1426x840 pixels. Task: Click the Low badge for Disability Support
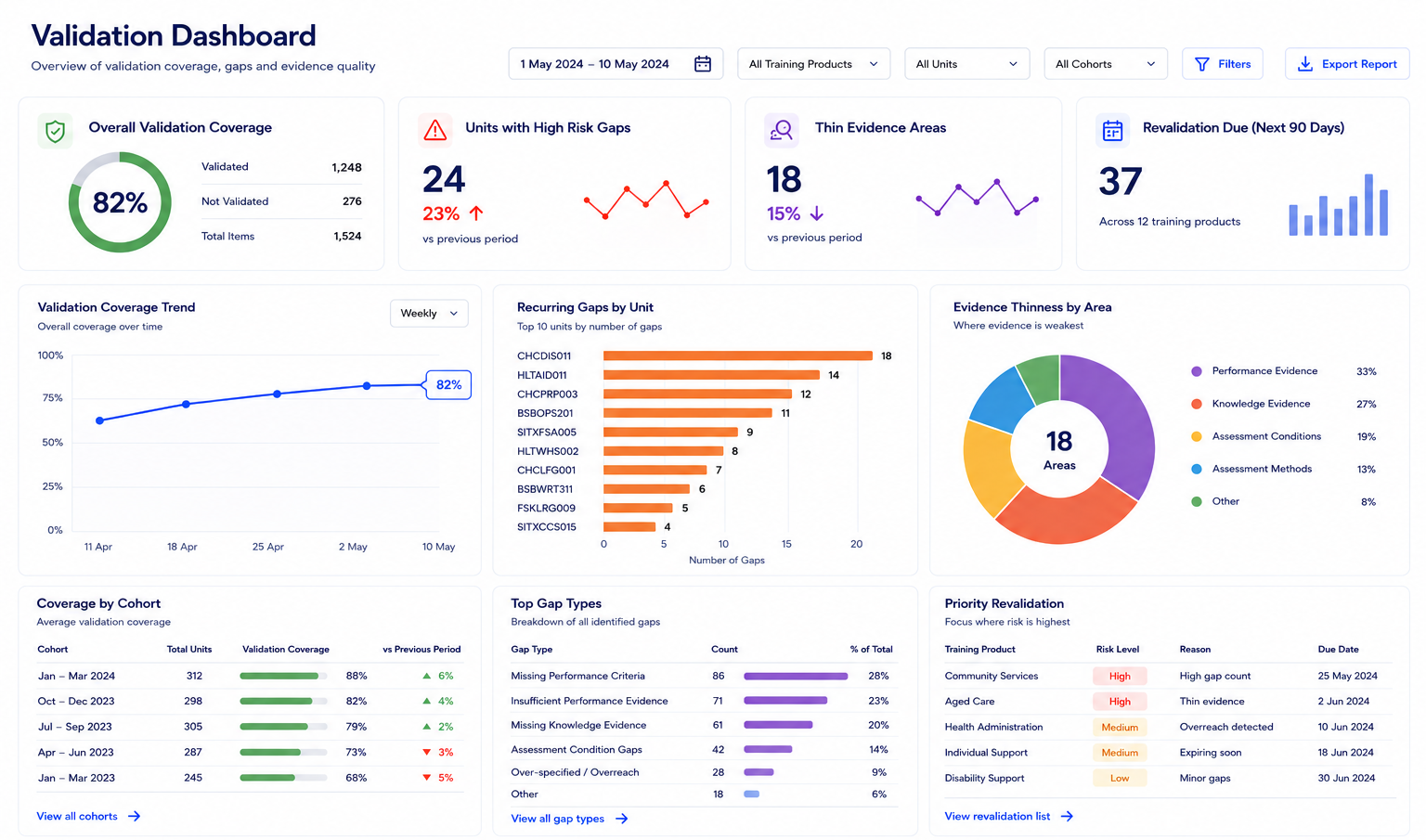(x=1120, y=778)
